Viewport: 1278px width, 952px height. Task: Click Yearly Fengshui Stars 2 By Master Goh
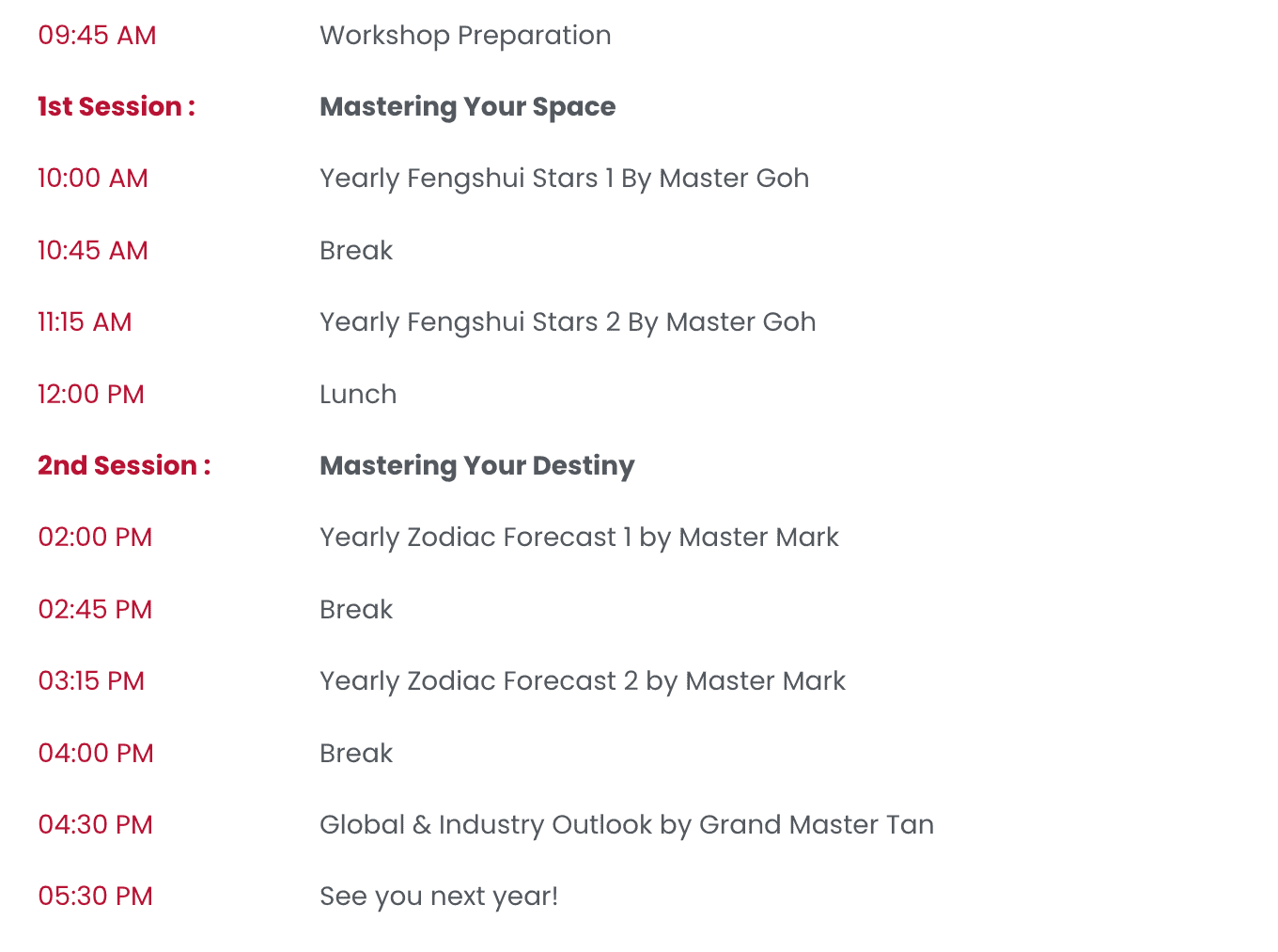[568, 322]
